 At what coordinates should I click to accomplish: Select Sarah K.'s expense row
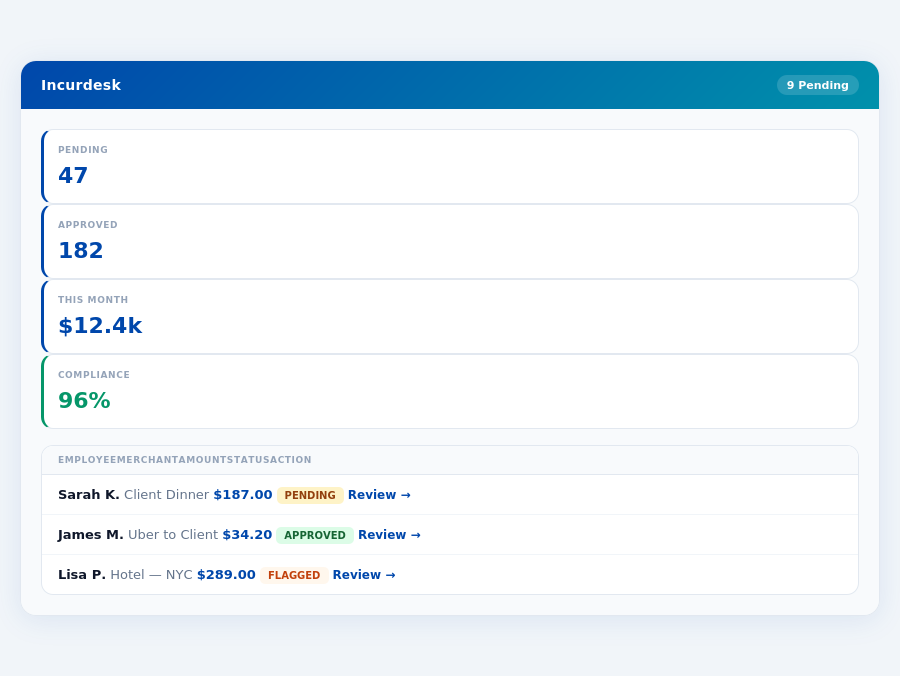coord(450,494)
